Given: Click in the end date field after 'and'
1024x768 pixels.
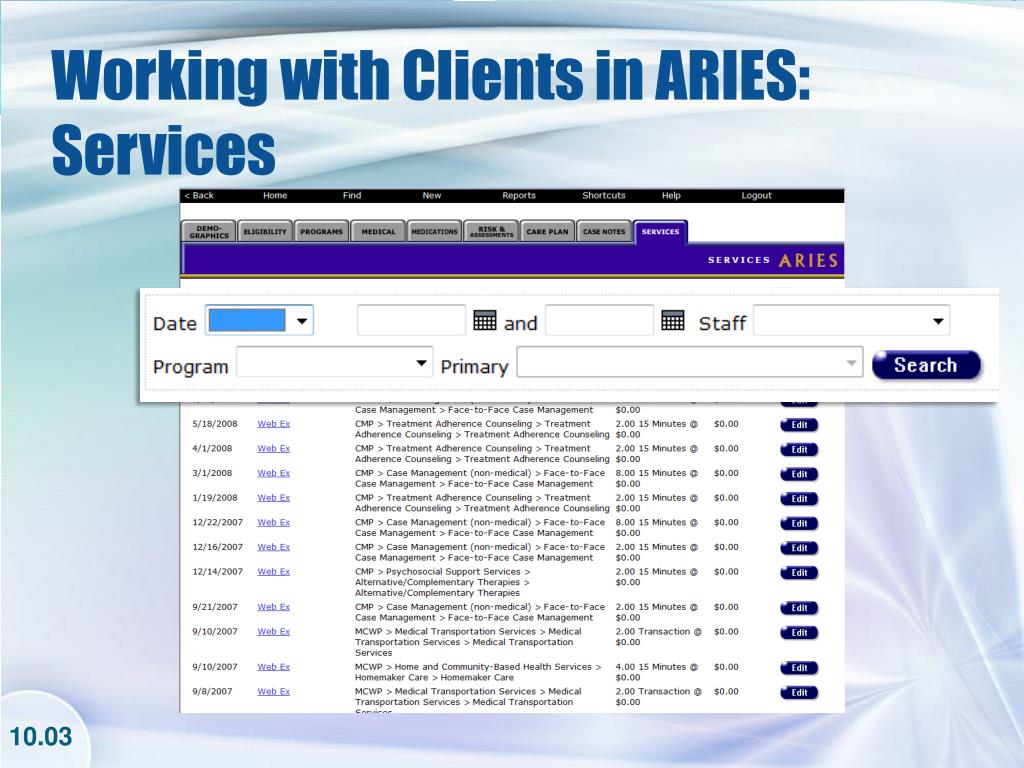Looking at the screenshot, I should pos(600,321).
